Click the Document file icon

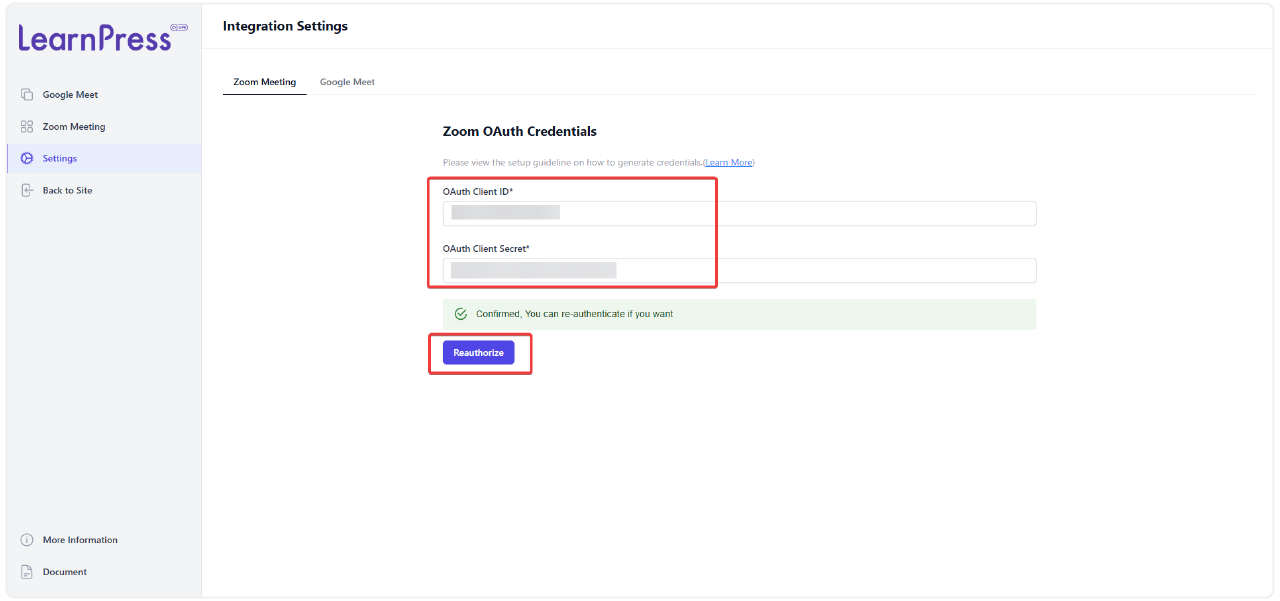click(27, 572)
